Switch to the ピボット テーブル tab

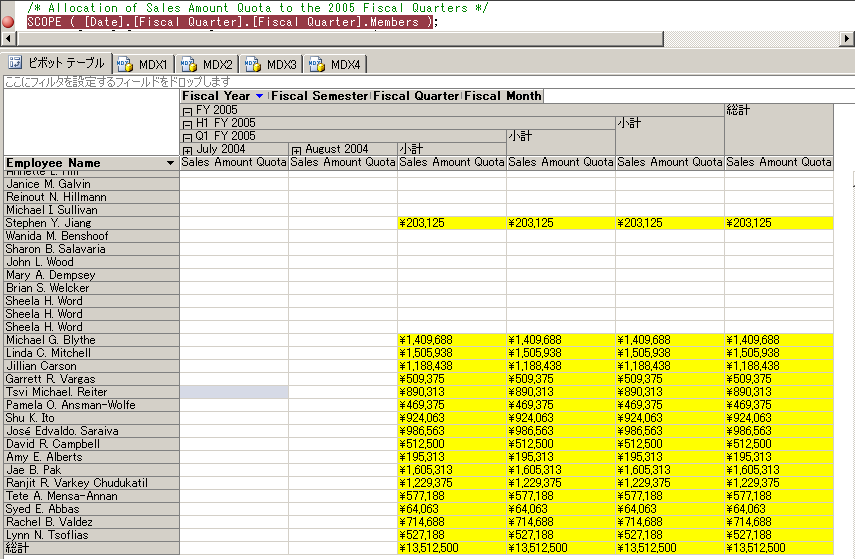pos(57,64)
